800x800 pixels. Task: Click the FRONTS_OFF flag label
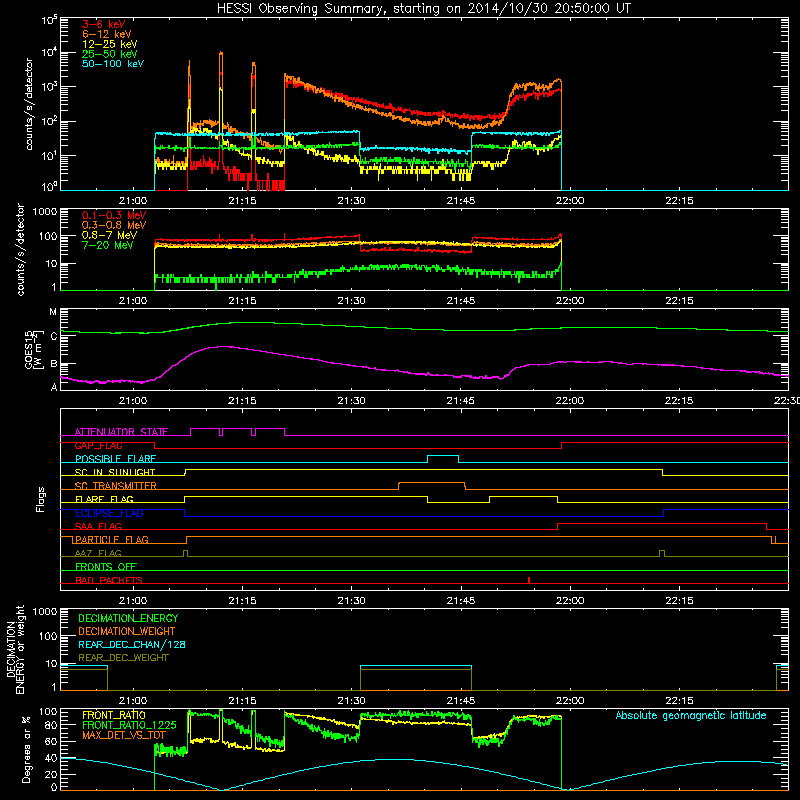click(x=106, y=566)
